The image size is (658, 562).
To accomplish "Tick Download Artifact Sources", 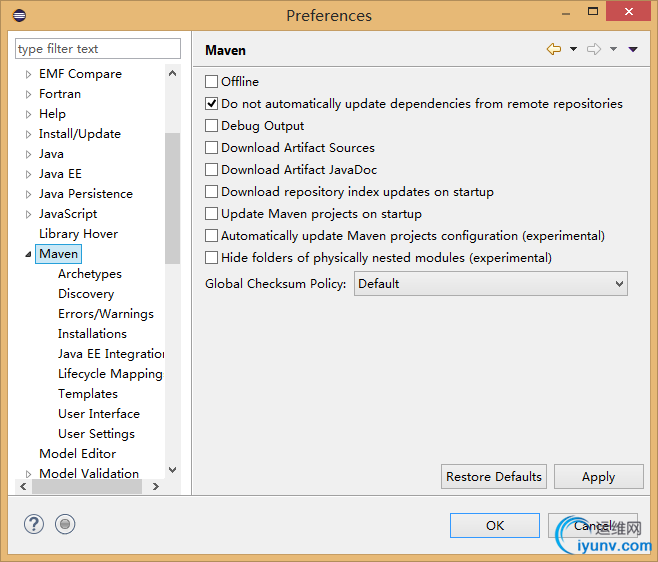I will click(x=212, y=148).
